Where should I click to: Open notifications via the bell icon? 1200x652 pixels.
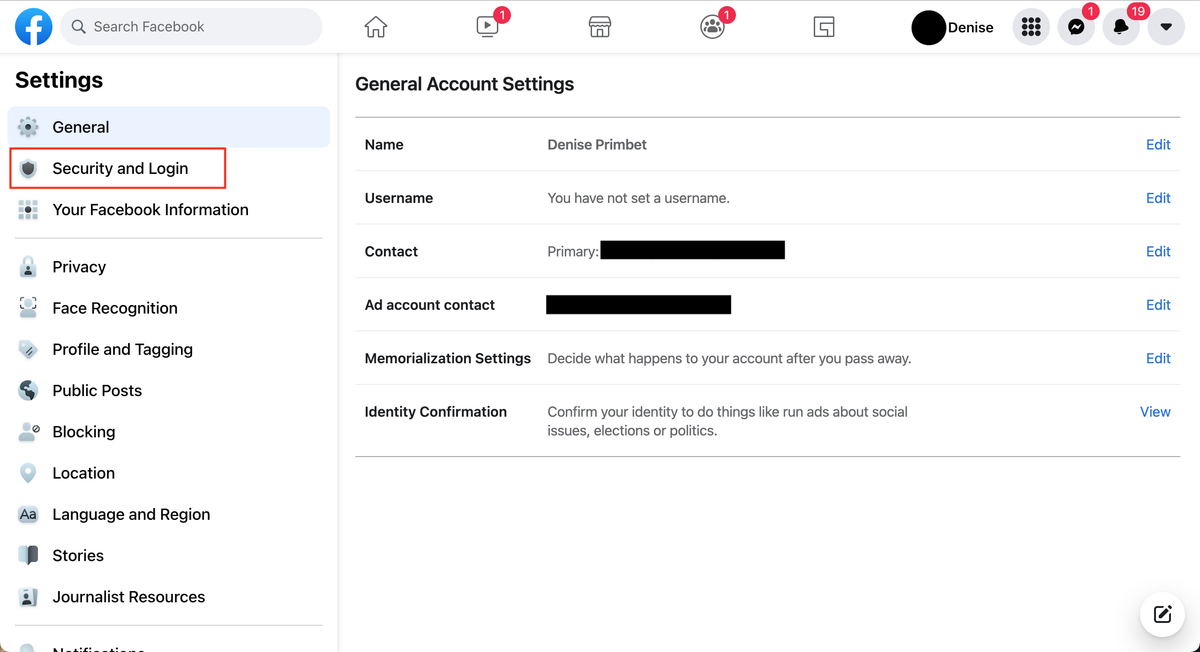coord(1120,27)
